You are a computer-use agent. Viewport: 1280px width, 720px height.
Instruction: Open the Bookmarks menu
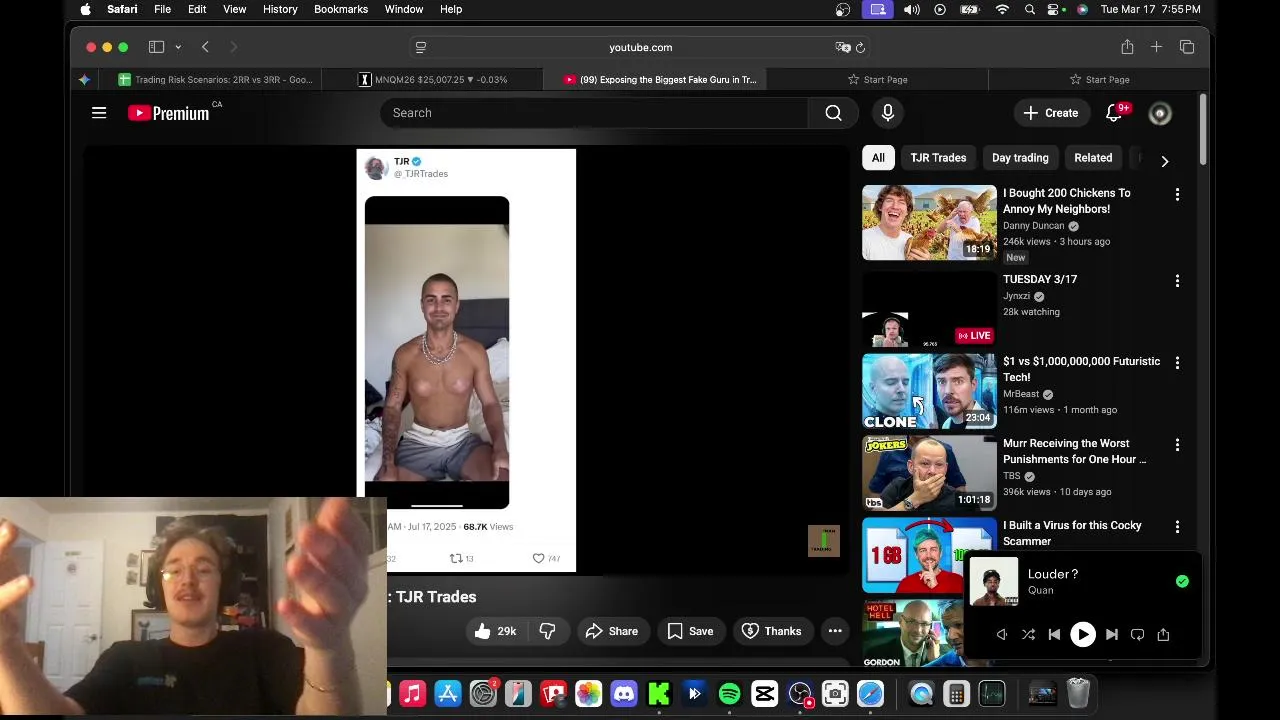[341, 9]
